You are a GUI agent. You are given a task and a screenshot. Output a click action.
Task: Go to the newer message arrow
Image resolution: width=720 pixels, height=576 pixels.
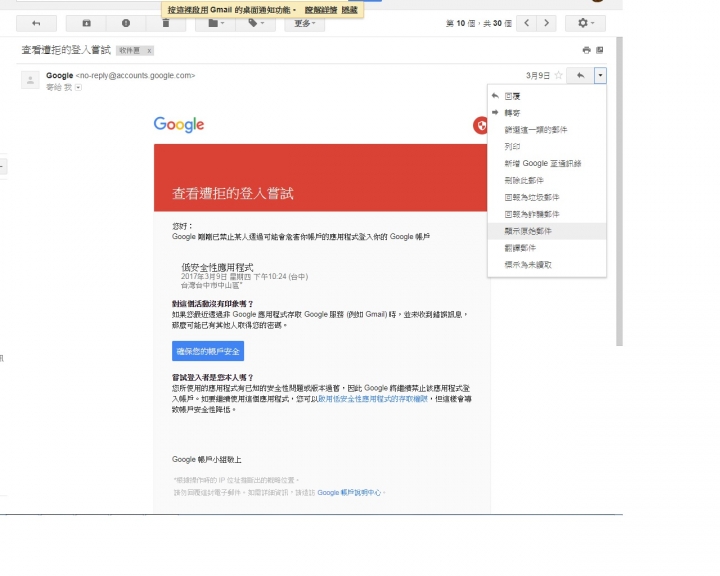click(x=527, y=23)
